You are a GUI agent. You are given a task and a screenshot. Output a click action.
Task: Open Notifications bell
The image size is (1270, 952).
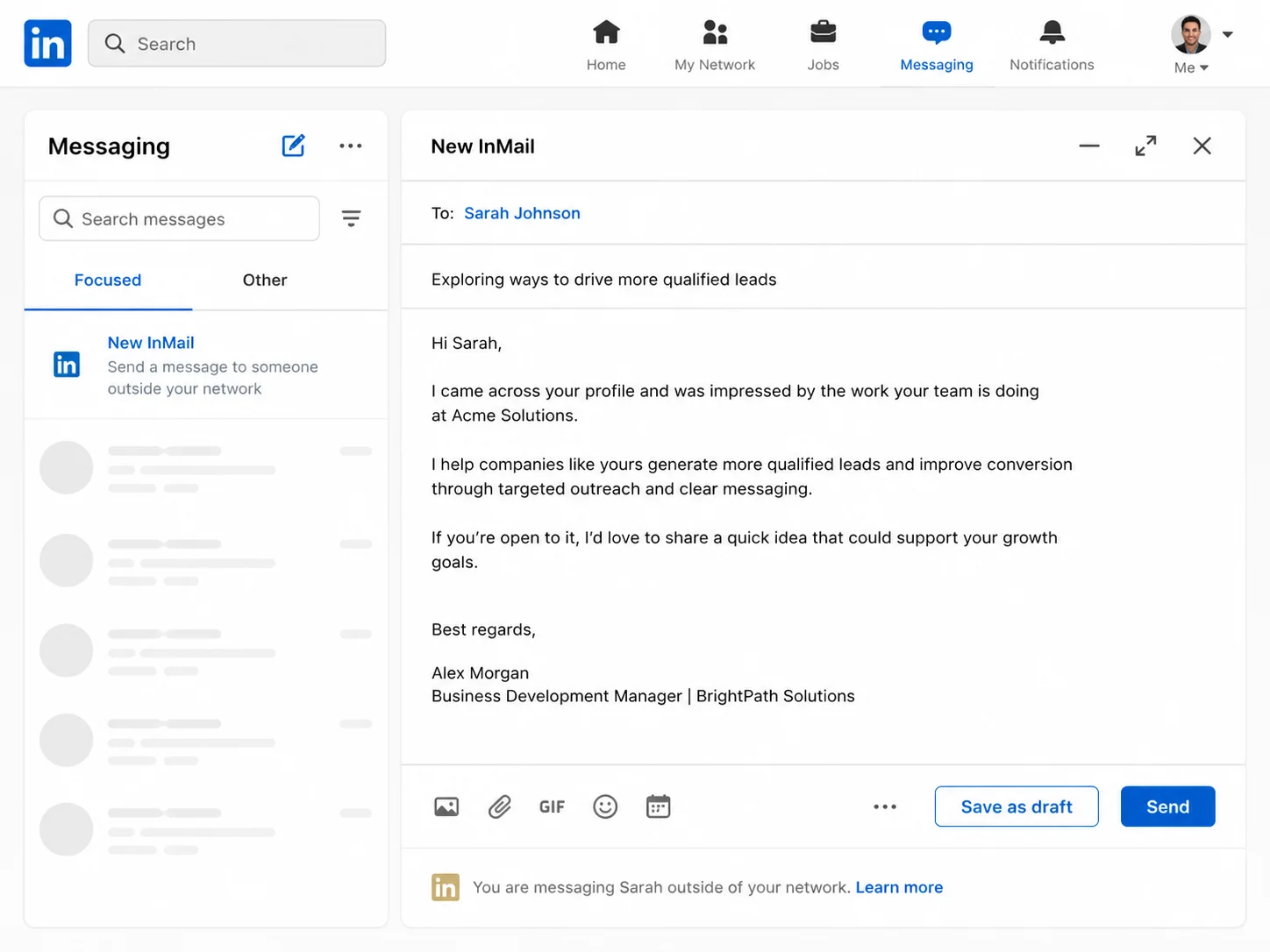coord(1052,46)
